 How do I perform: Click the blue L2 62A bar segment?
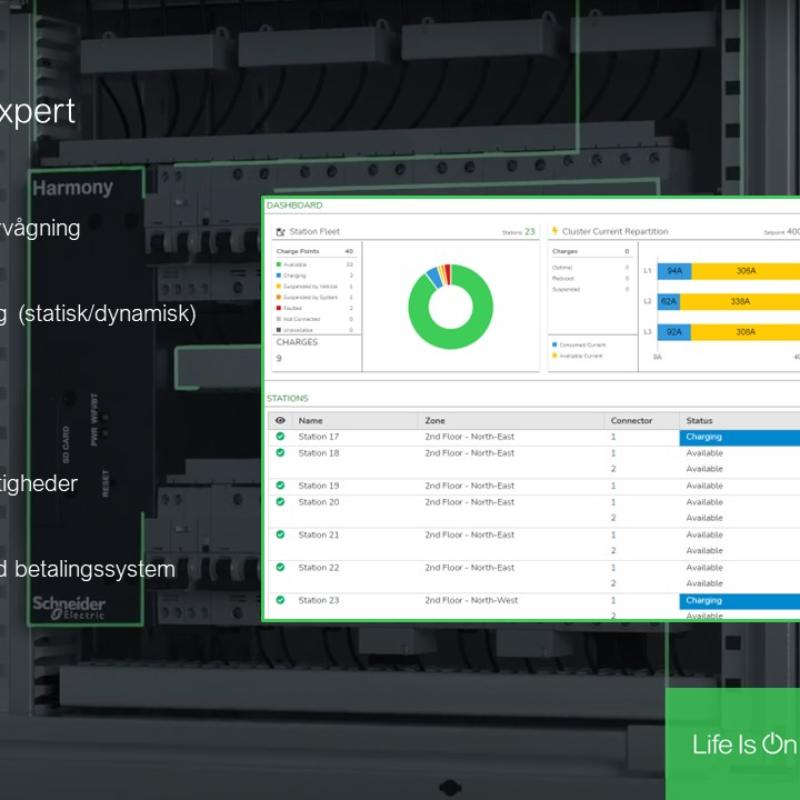click(668, 302)
